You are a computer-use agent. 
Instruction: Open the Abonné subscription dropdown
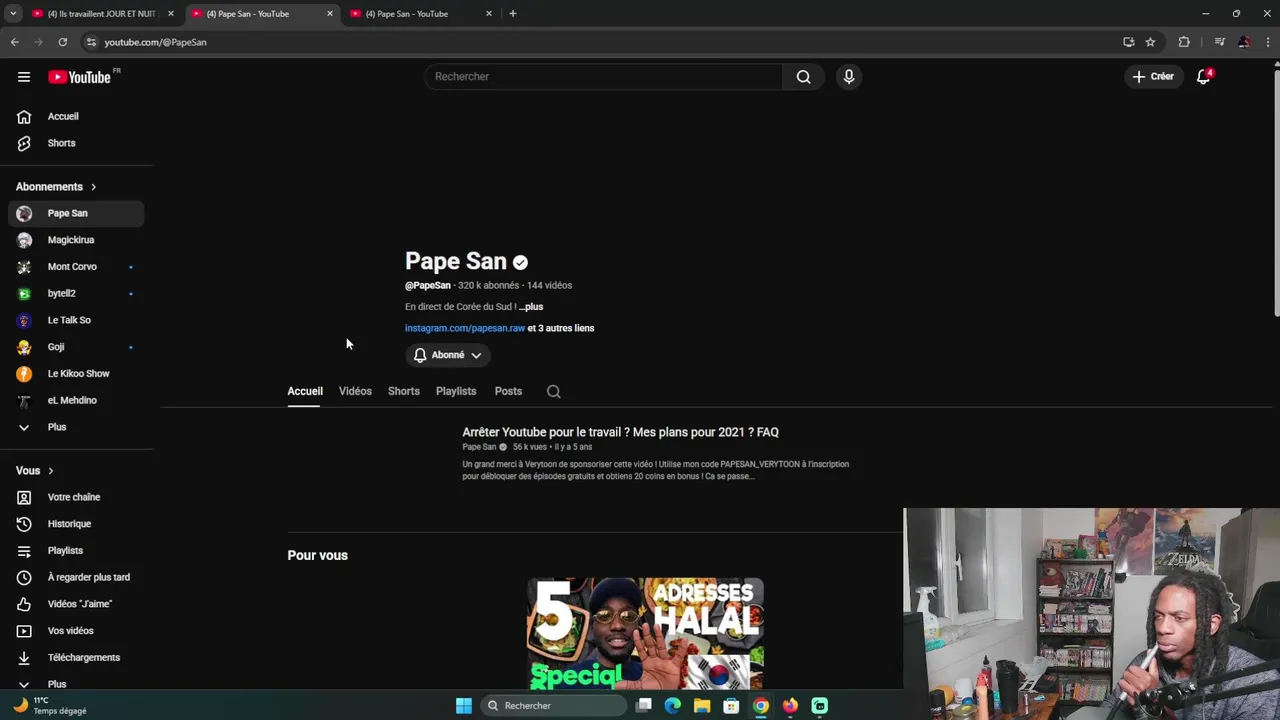click(447, 355)
